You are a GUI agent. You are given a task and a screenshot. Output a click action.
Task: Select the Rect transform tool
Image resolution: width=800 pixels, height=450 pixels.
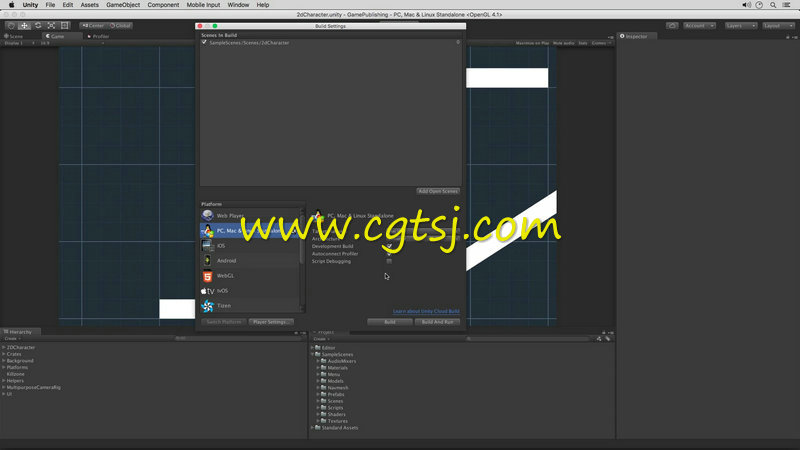click(x=64, y=26)
